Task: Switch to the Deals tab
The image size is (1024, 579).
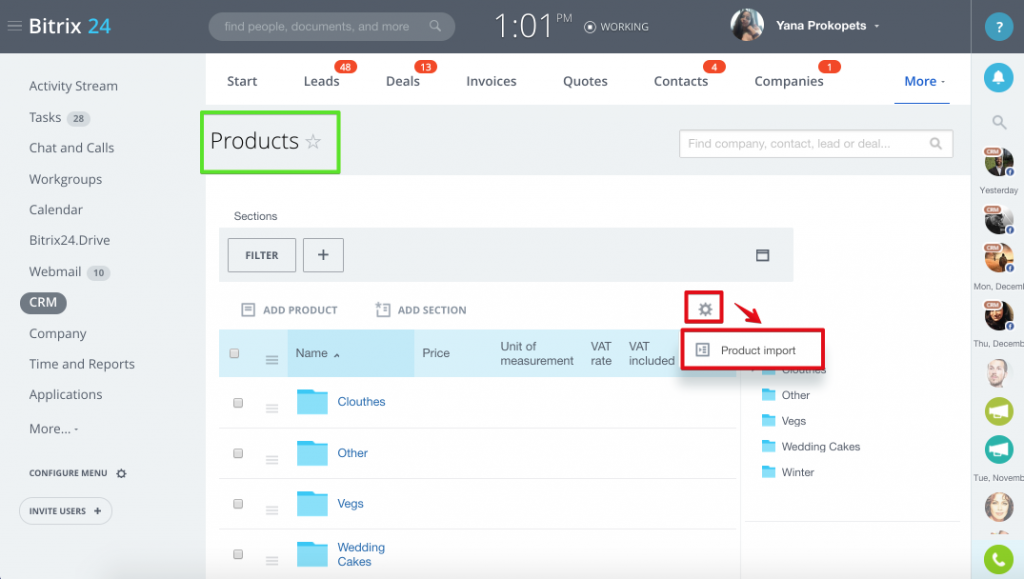Action: [403, 81]
